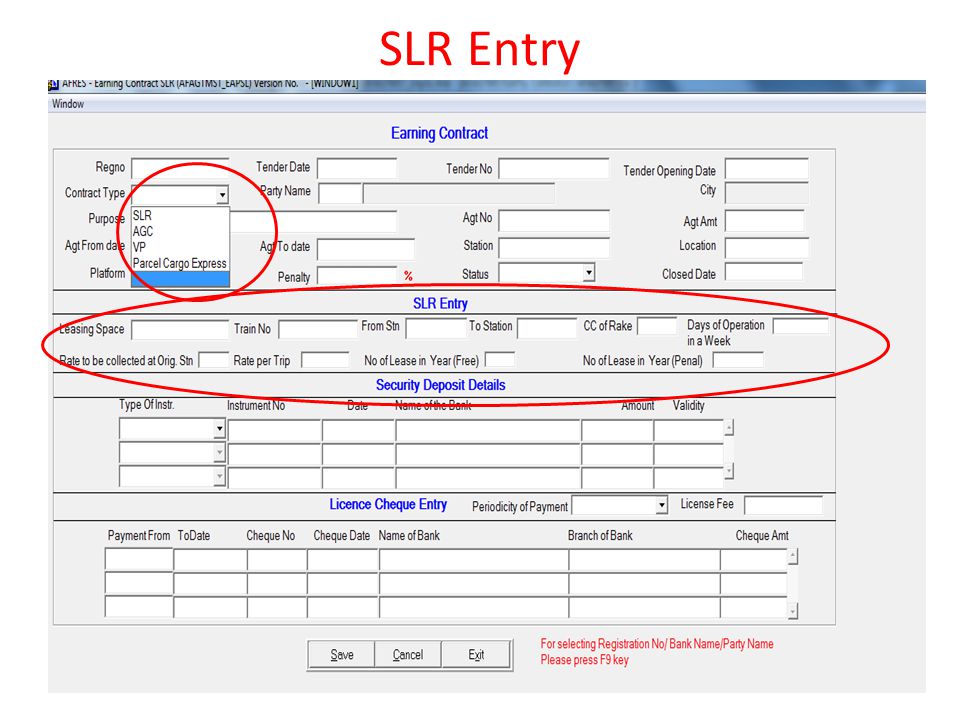
Task: Click the Cancel button
Action: point(408,655)
